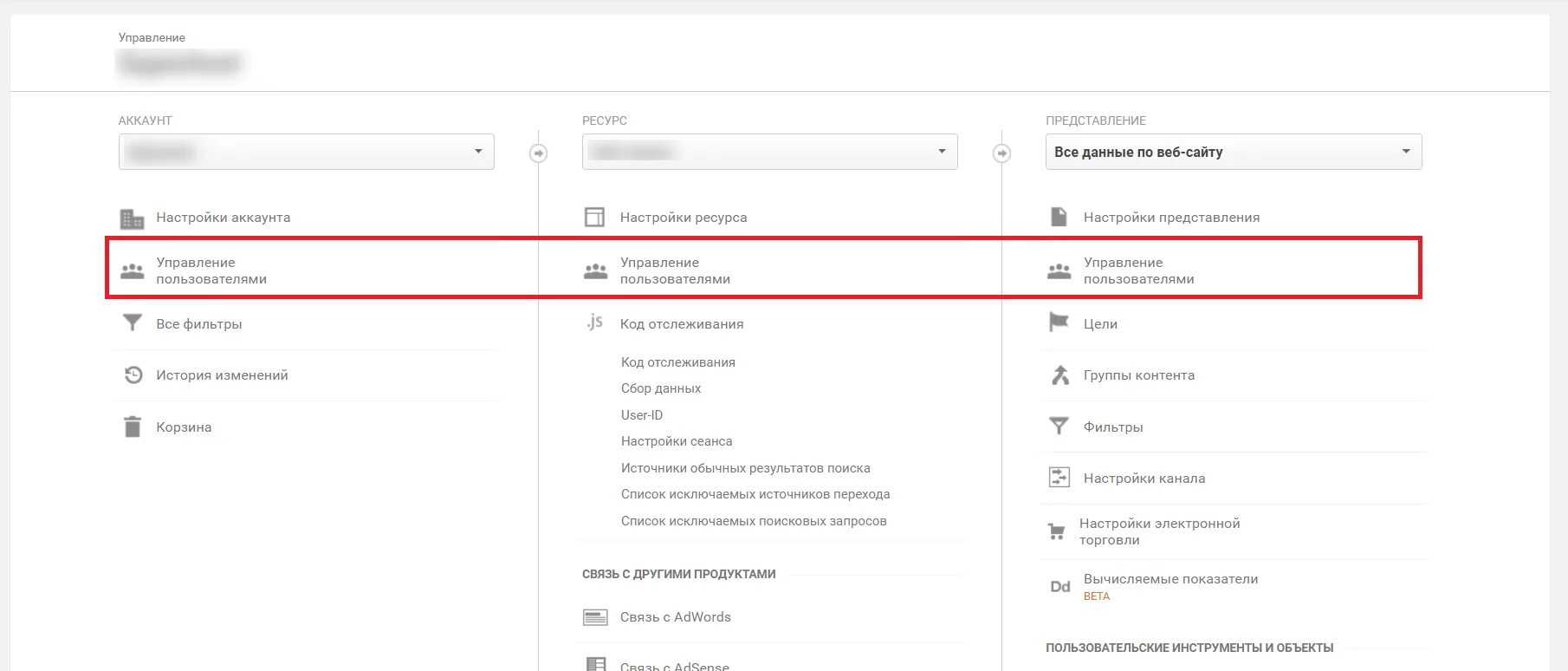Click the .js tracking code icon
This screenshot has width=1568, height=671.
(594, 322)
